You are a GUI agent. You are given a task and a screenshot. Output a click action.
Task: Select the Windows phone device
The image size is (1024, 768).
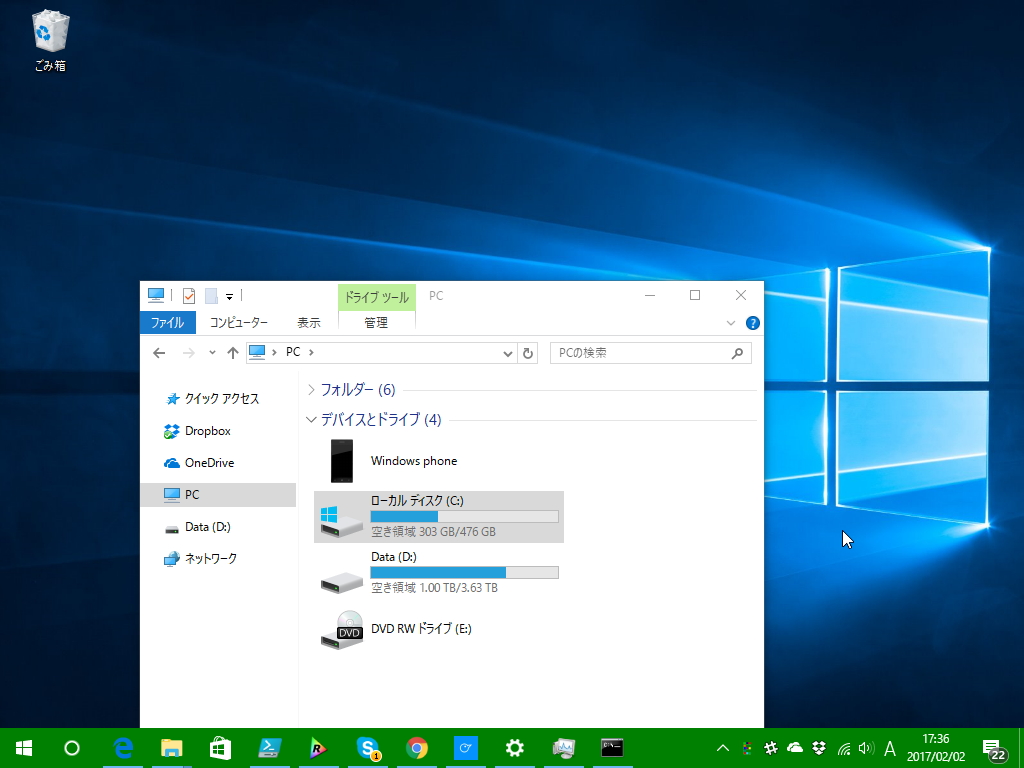[394, 461]
